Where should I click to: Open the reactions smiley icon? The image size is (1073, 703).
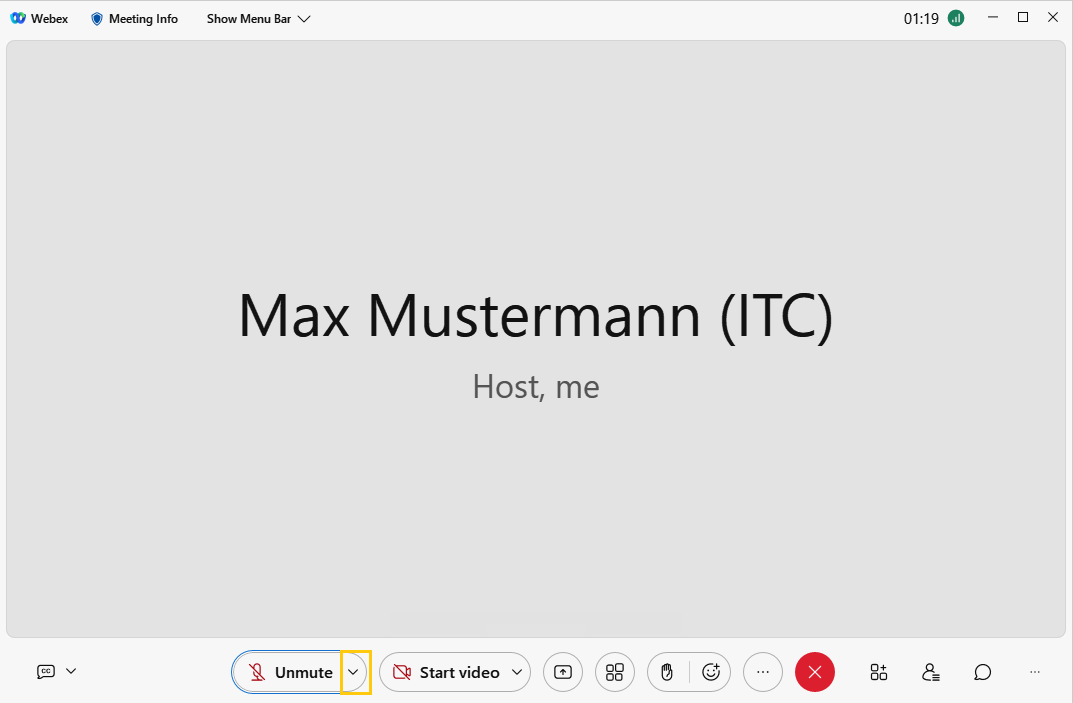(x=711, y=672)
